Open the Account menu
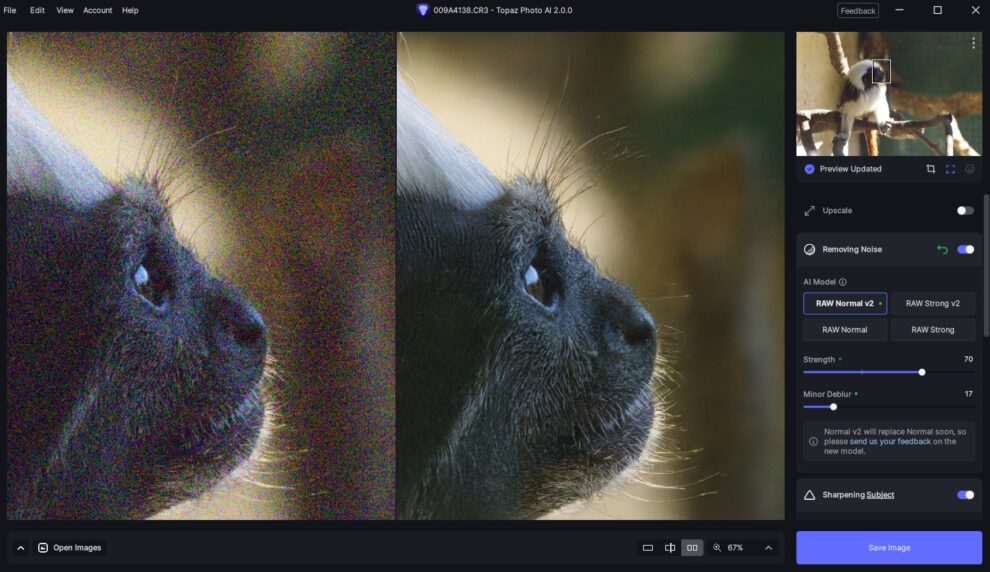Image resolution: width=990 pixels, height=572 pixels. [x=97, y=10]
